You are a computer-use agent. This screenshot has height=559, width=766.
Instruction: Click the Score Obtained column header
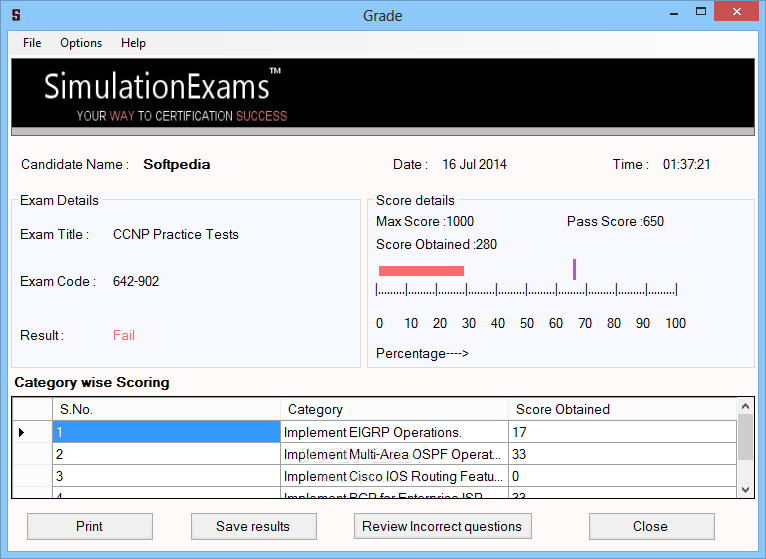click(622, 409)
